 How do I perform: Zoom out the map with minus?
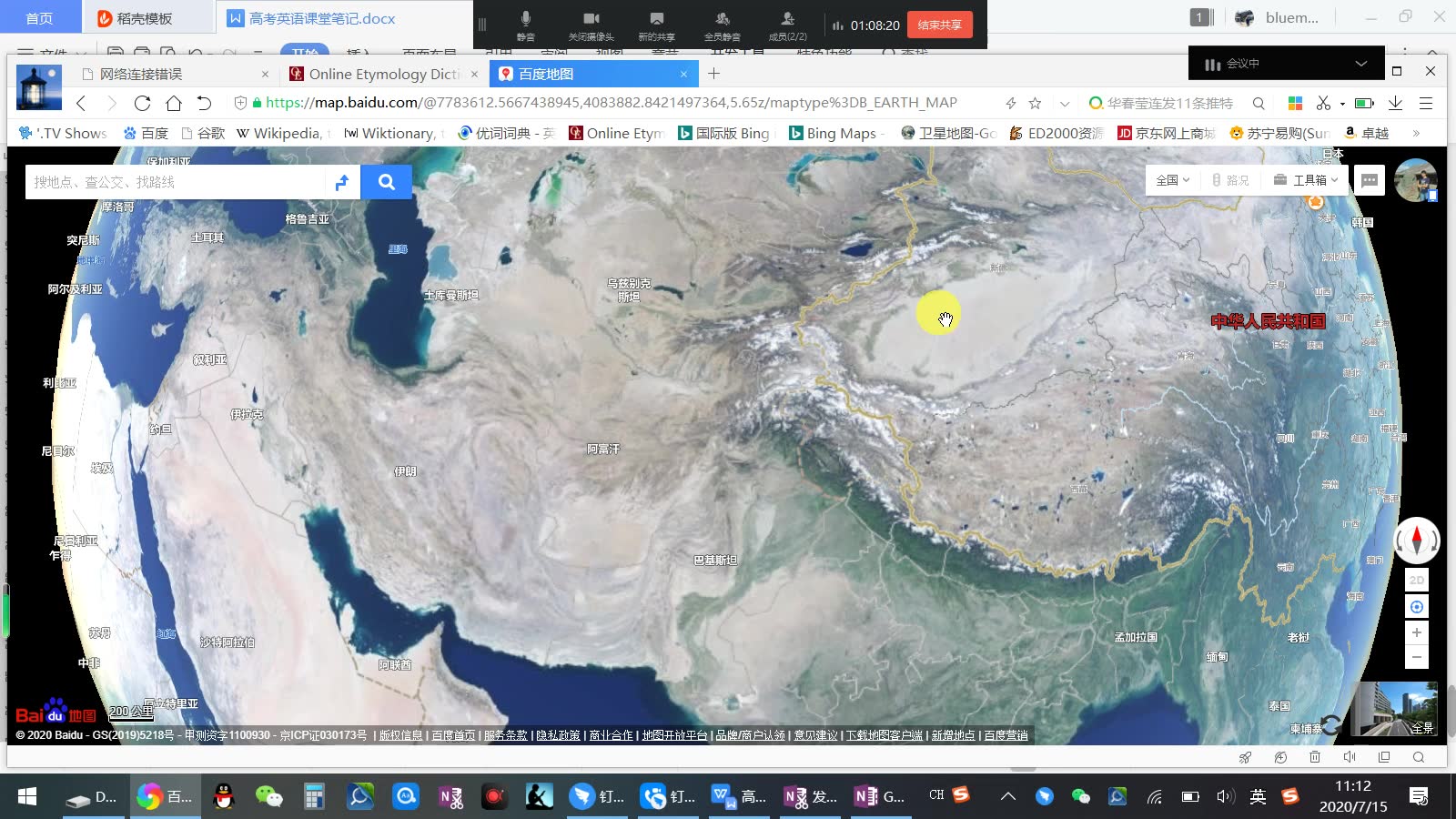[x=1417, y=656]
